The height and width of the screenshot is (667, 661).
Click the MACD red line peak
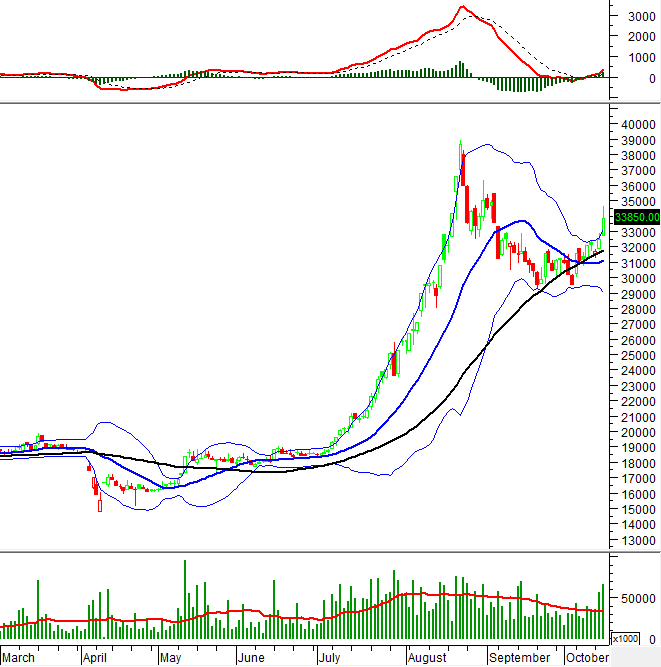(x=461, y=8)
